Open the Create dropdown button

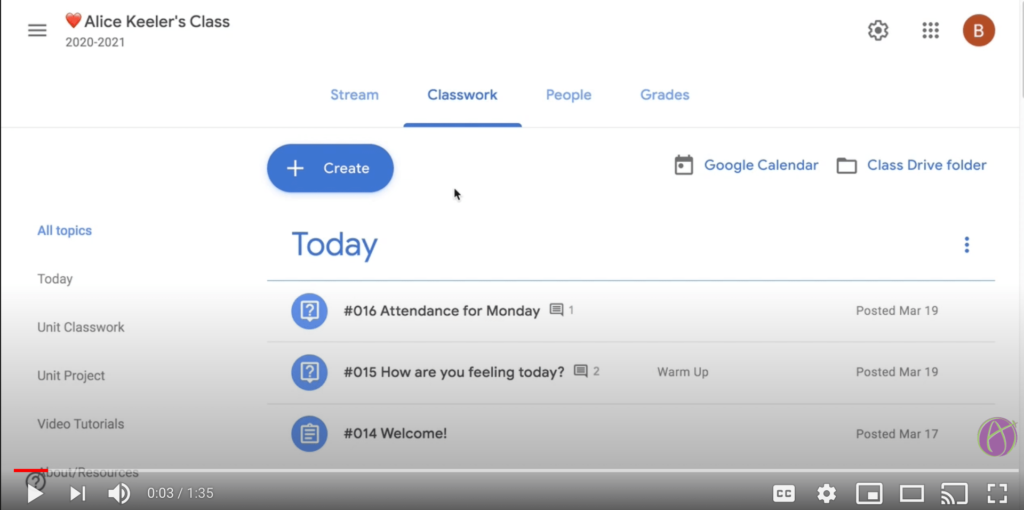pos(330,168)
